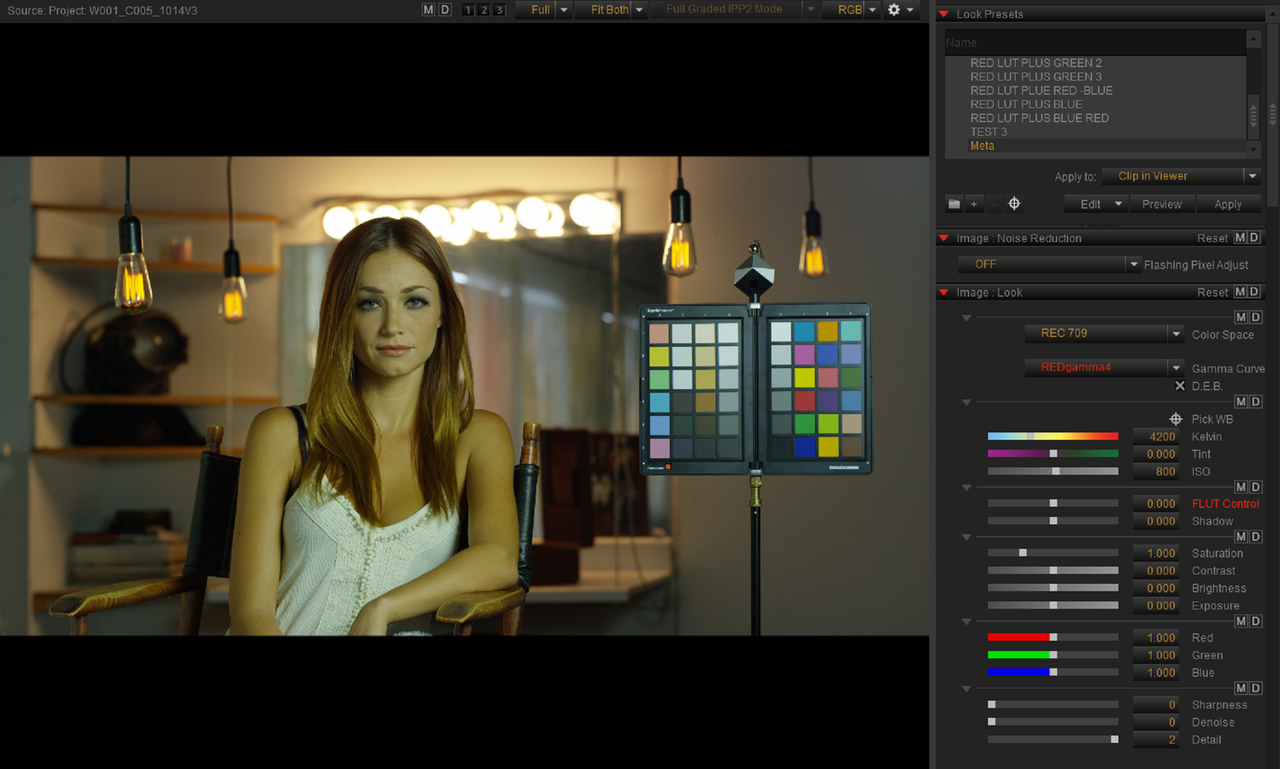Open the viewer settings gear menu
Image resolution: width=1280 pixels, height=769 pixels.
pos(898,10)
